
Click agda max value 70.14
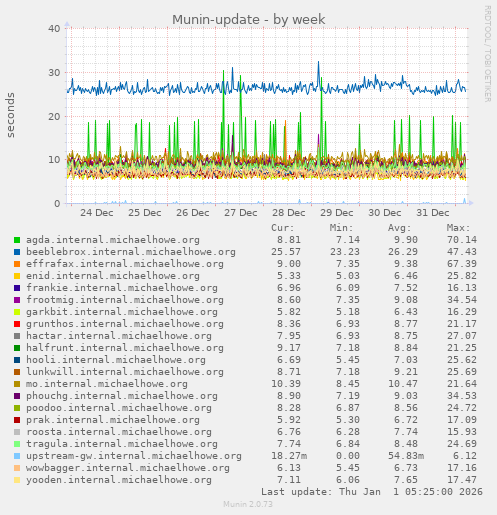[462, 240]
